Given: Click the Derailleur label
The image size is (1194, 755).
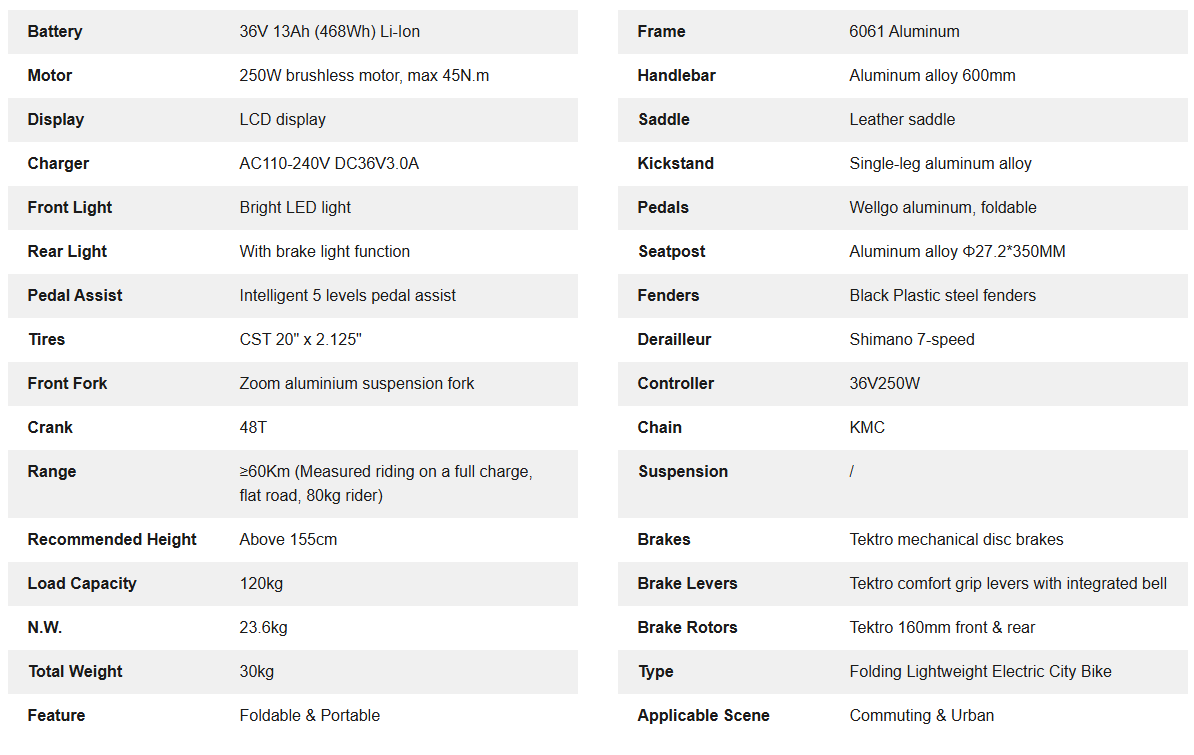Looking at the screenshot, I should 674,340.
